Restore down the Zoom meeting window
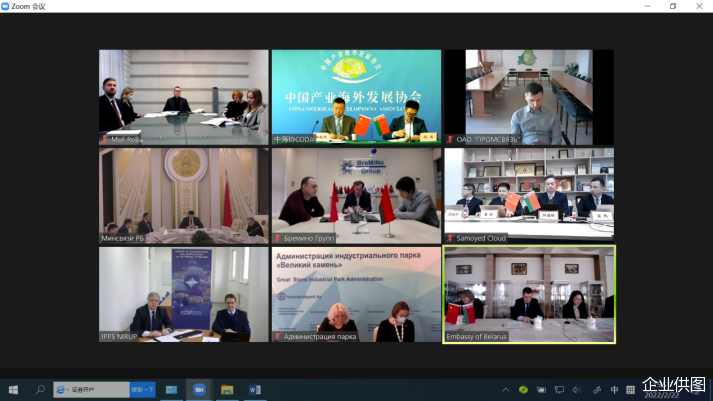This screenshot has width=713, height=401. pos(673,6)
